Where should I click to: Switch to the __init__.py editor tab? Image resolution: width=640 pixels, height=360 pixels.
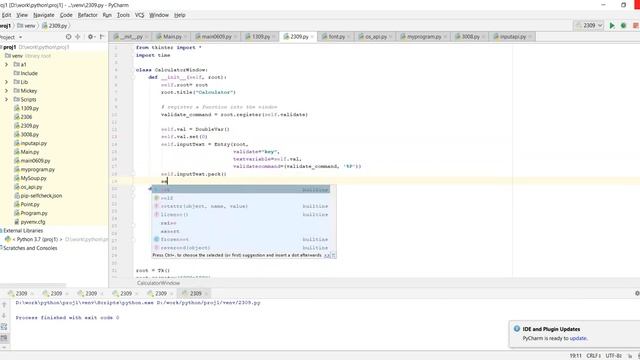130,37
